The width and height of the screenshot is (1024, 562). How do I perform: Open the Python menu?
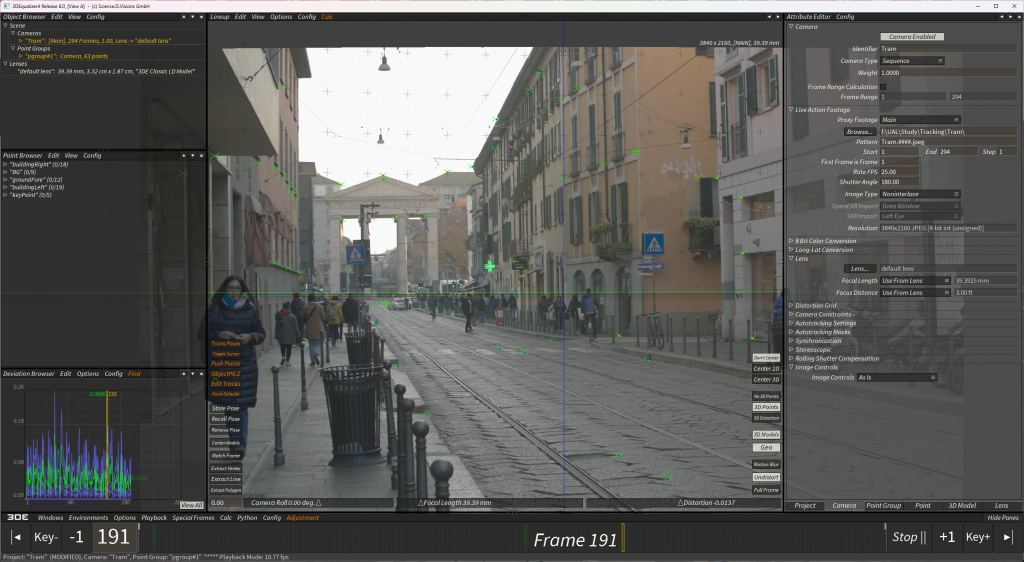247,518
